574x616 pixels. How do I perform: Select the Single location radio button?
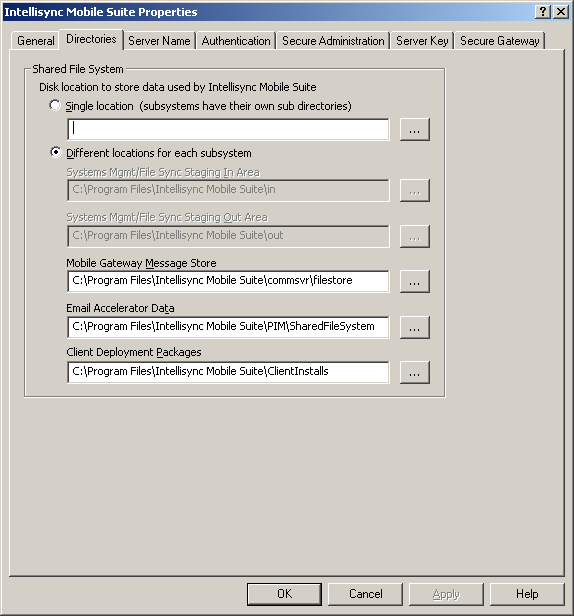(x=55, y=106)
